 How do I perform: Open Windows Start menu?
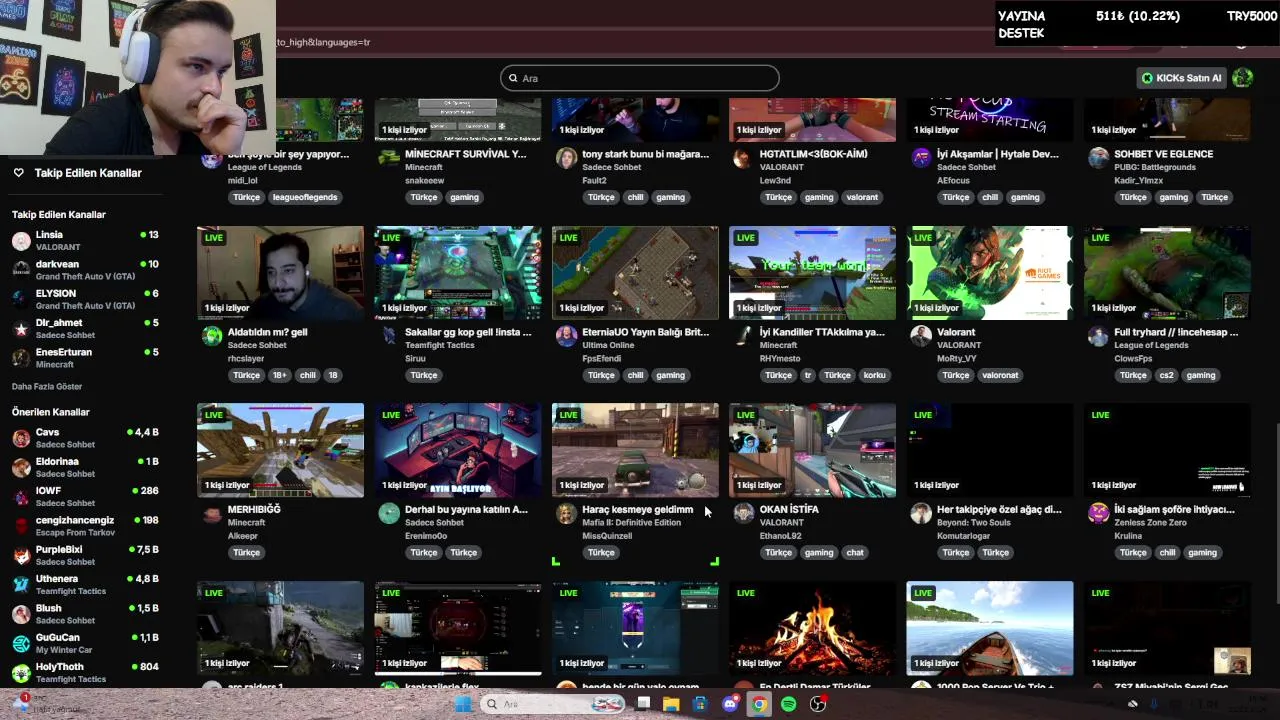coord(463,704)
